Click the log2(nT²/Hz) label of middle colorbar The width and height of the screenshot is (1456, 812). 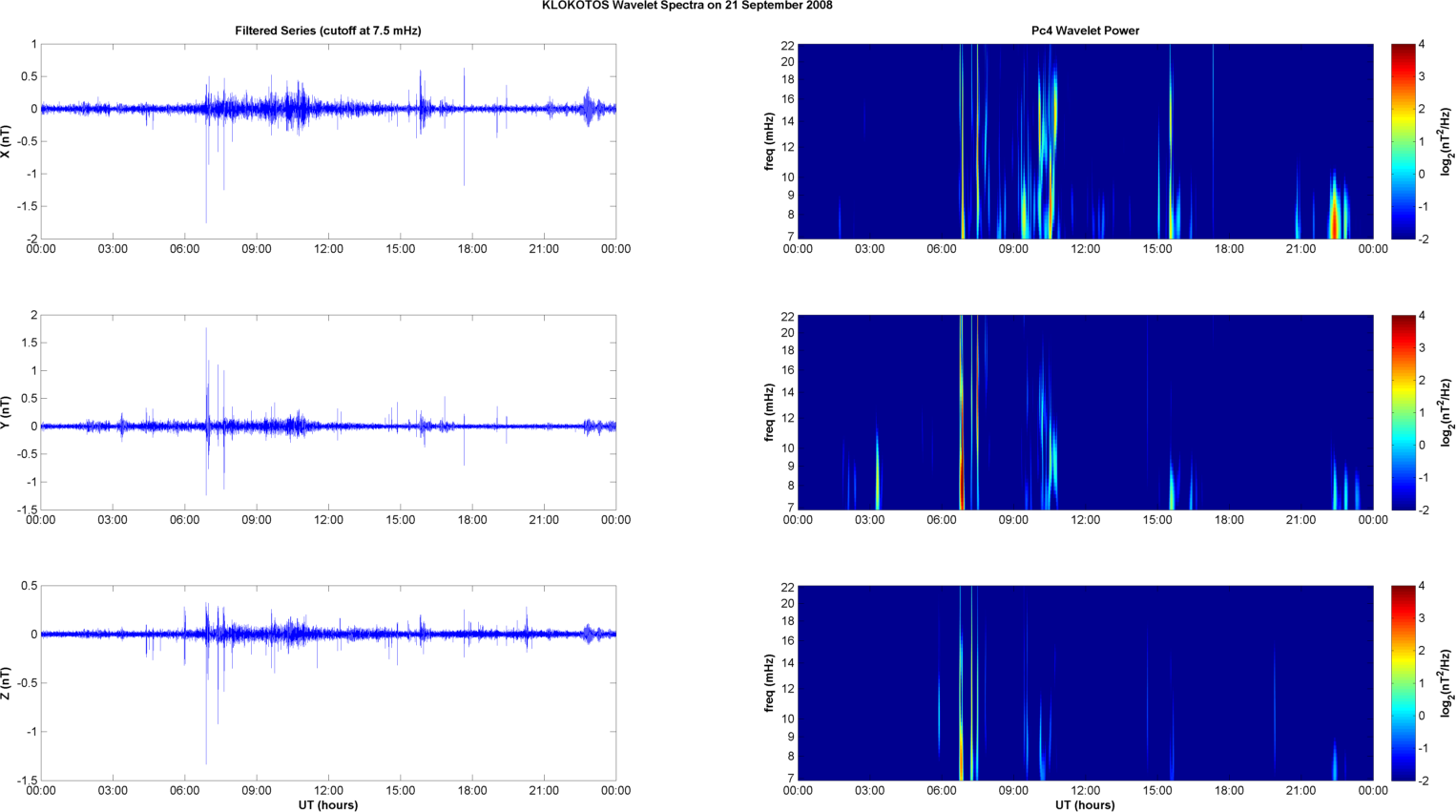pyautogui.click(x=1447, y=412)
